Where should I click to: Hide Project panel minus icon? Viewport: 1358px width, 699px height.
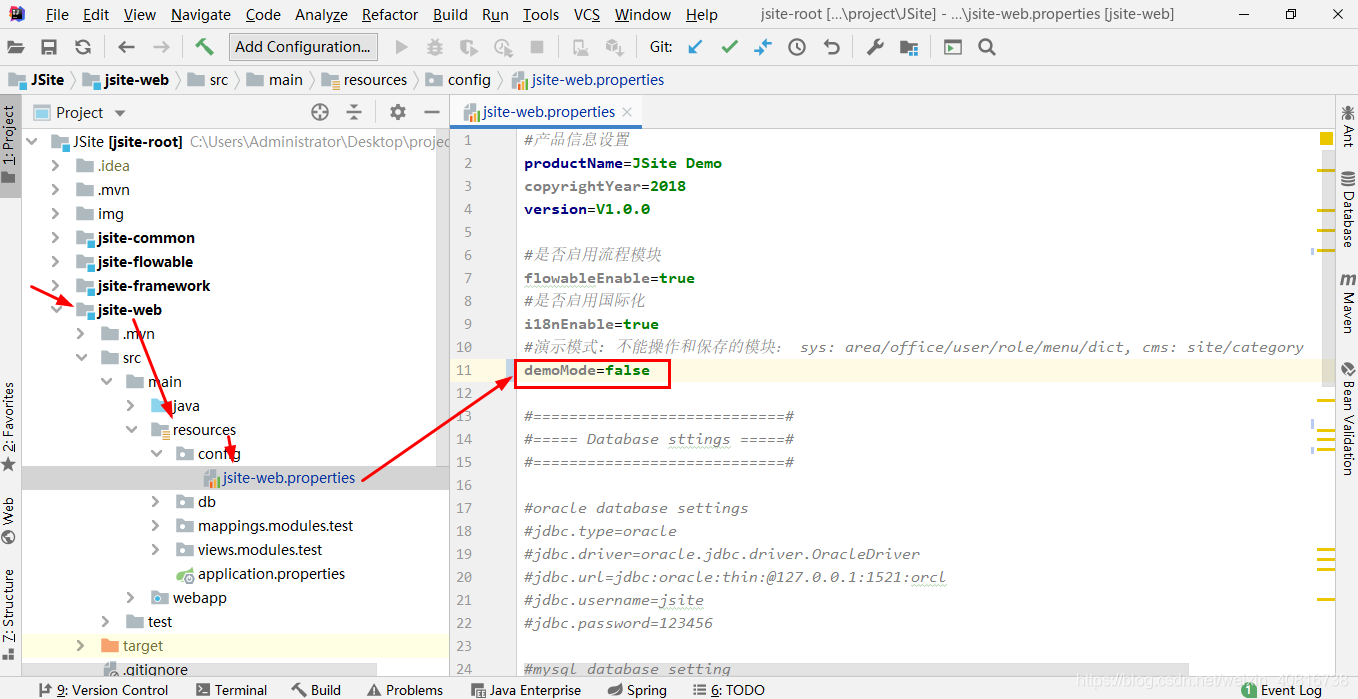click(432, 112)
